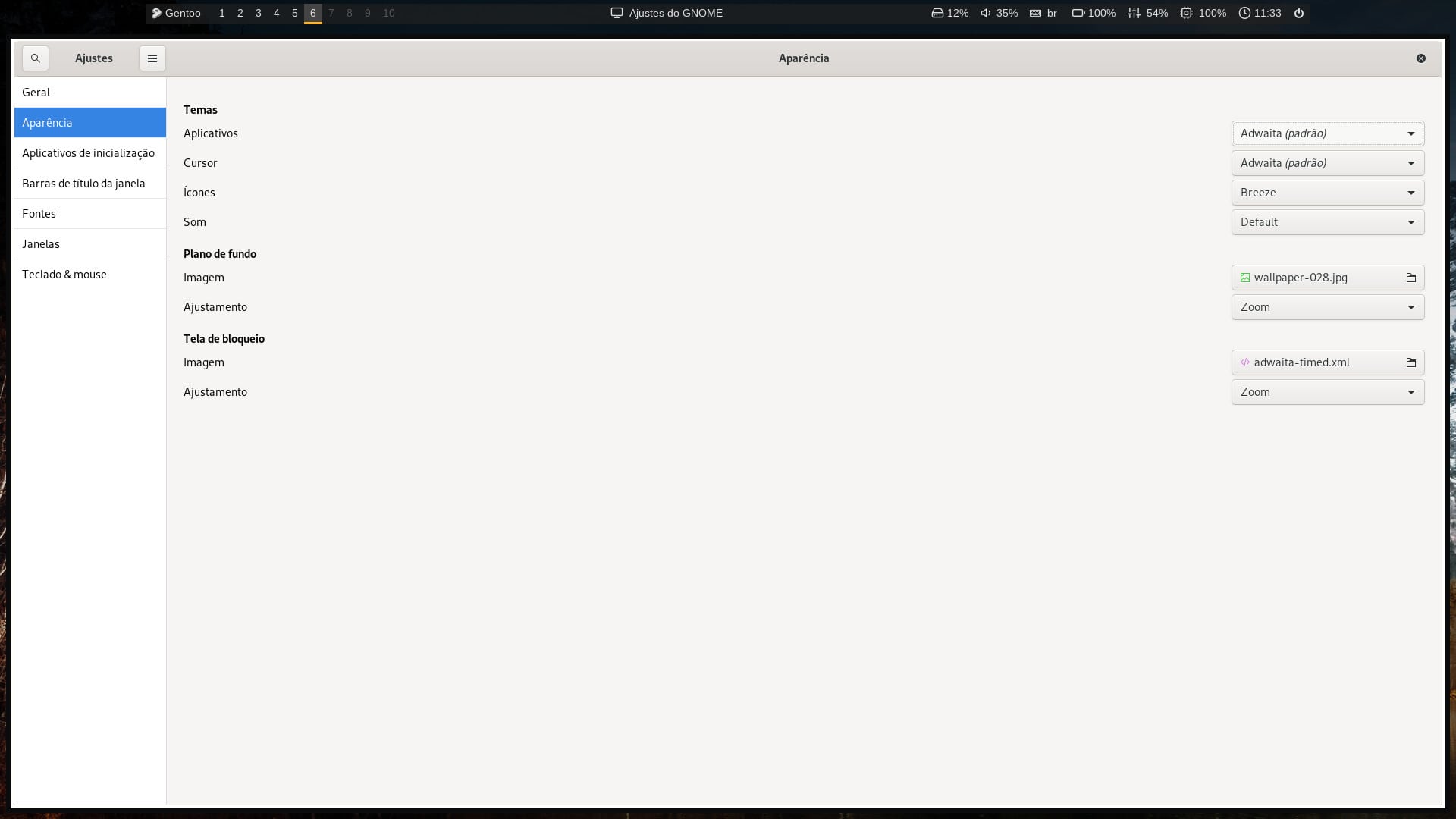
Task: Click the Gentoo logo in taskbar
Action: (x=155, y=13)
